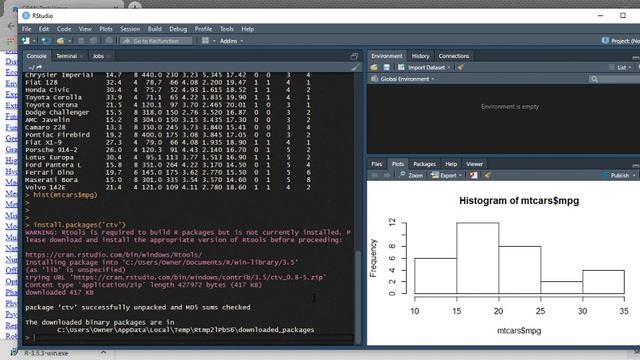
Task: Click the Save document icon
Action: [x=81, y=41]
